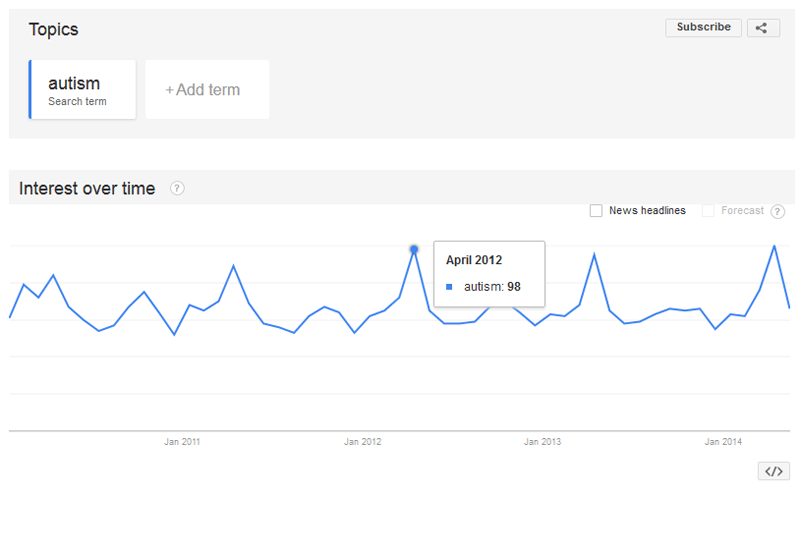Click the Subscribe button
The image size is (800, 553).
pyautogui.click(x=703, y=28)
